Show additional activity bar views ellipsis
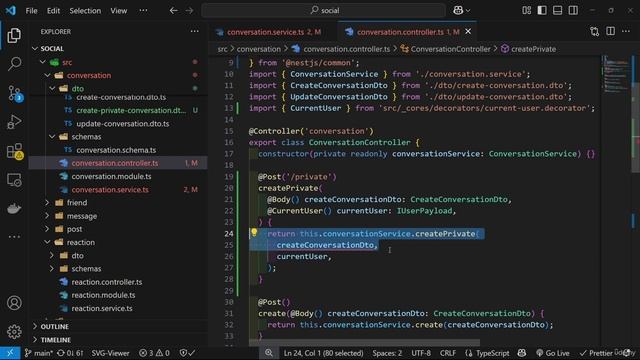Image resolution: width=640 pixels, height=360 pixels. (x=14, y=236)
